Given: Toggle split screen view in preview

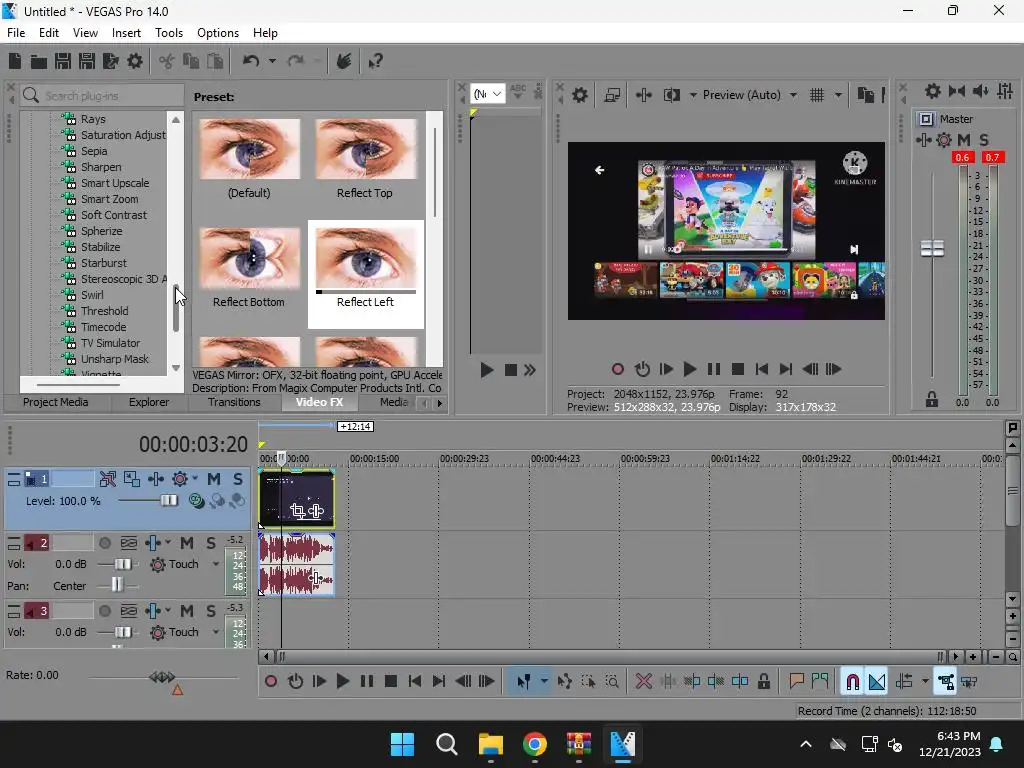Looking at the screenshot, I should tap(671, 95).
